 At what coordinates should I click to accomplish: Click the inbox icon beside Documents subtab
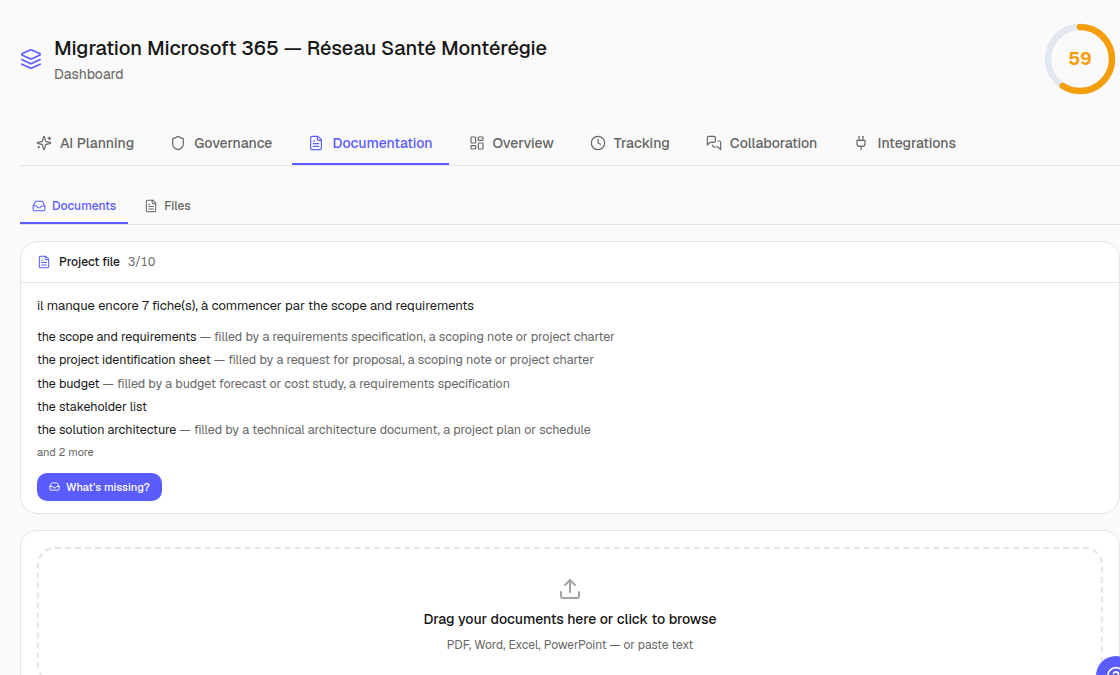coord(39,206)
